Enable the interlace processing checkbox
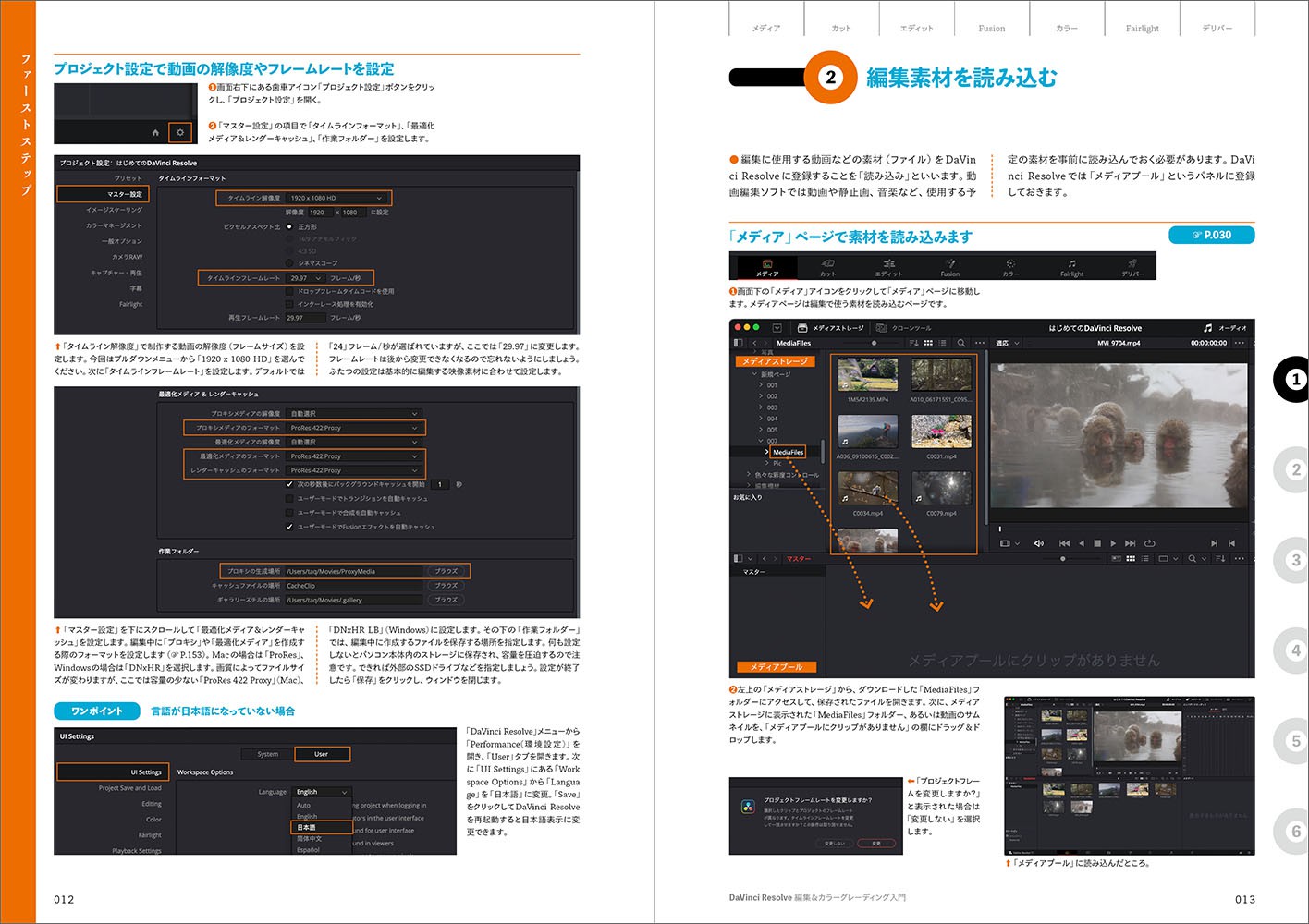1309x924 pixels. pyautogui.click(x=289, y=304)
